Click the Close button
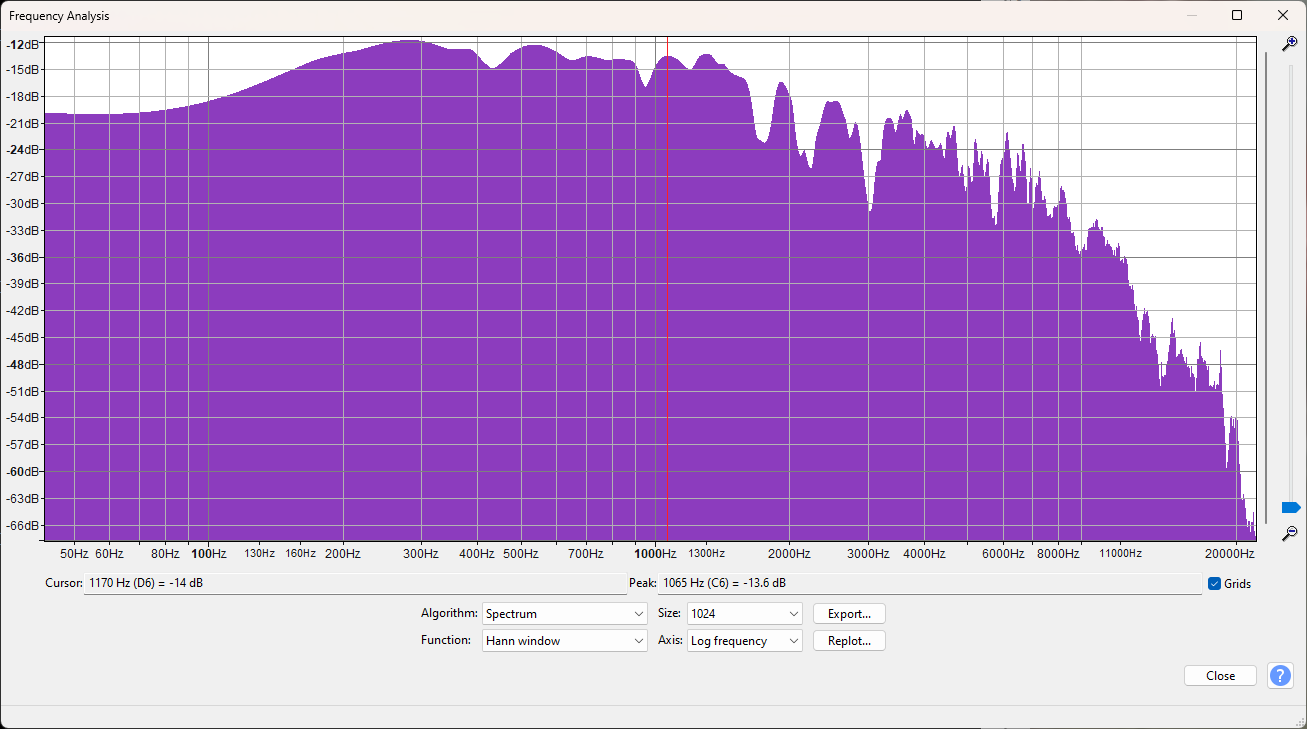The image size is (1307, 729). (1220, 676)
